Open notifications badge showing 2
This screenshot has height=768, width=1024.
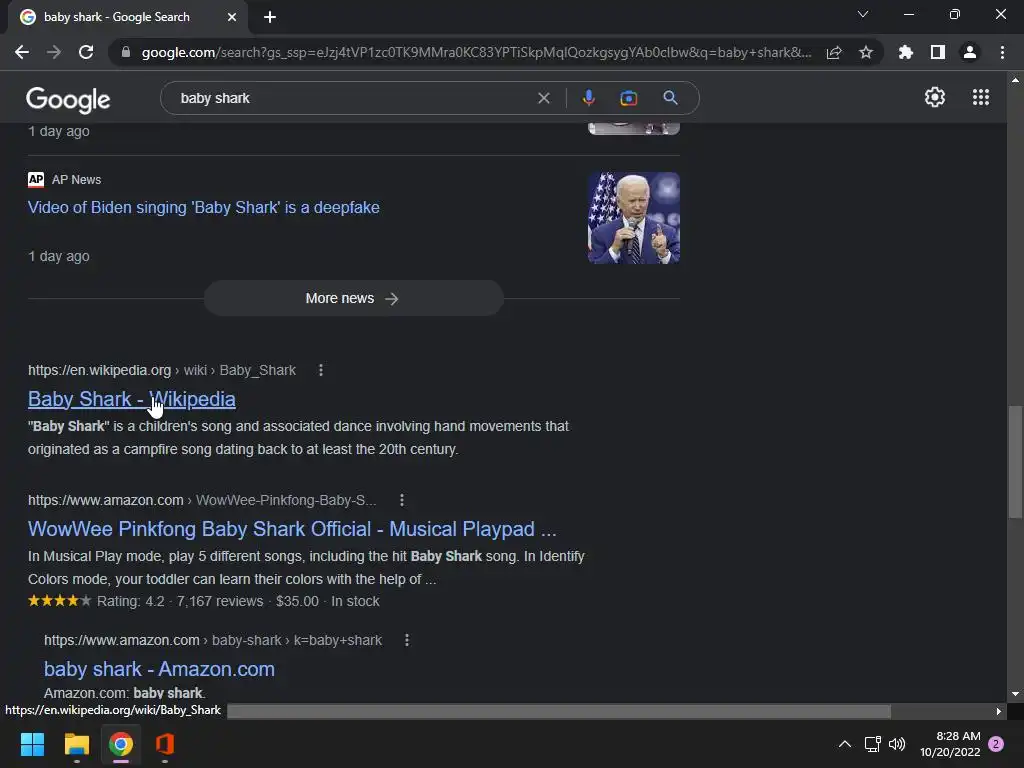pos(996,744)
